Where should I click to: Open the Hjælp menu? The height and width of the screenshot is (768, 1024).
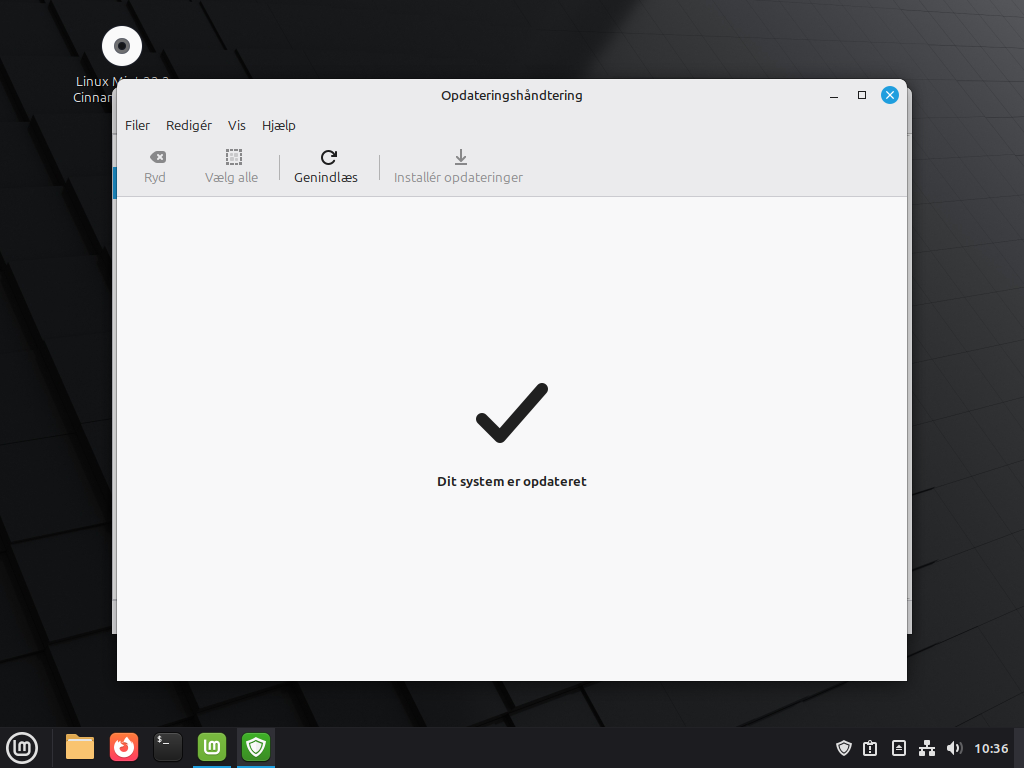pos(278,125)
